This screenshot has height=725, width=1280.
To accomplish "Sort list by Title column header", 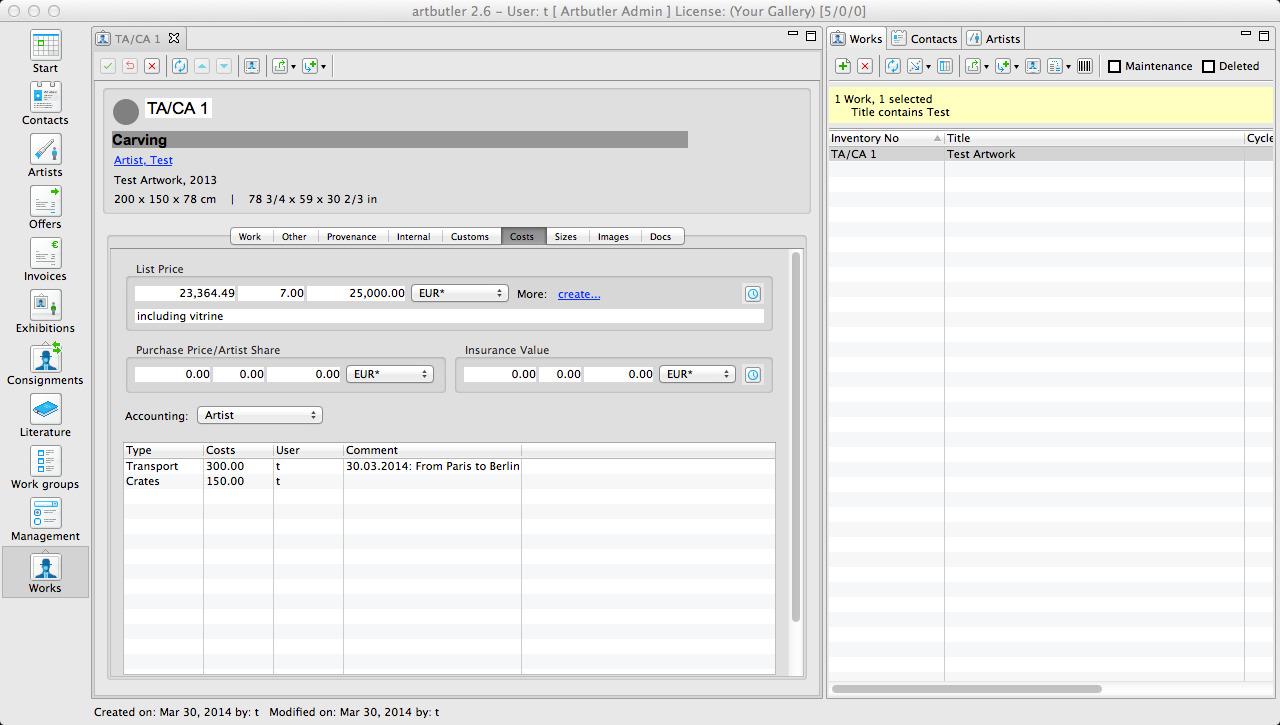I will pyautogui.click(x=1094, y=138).
